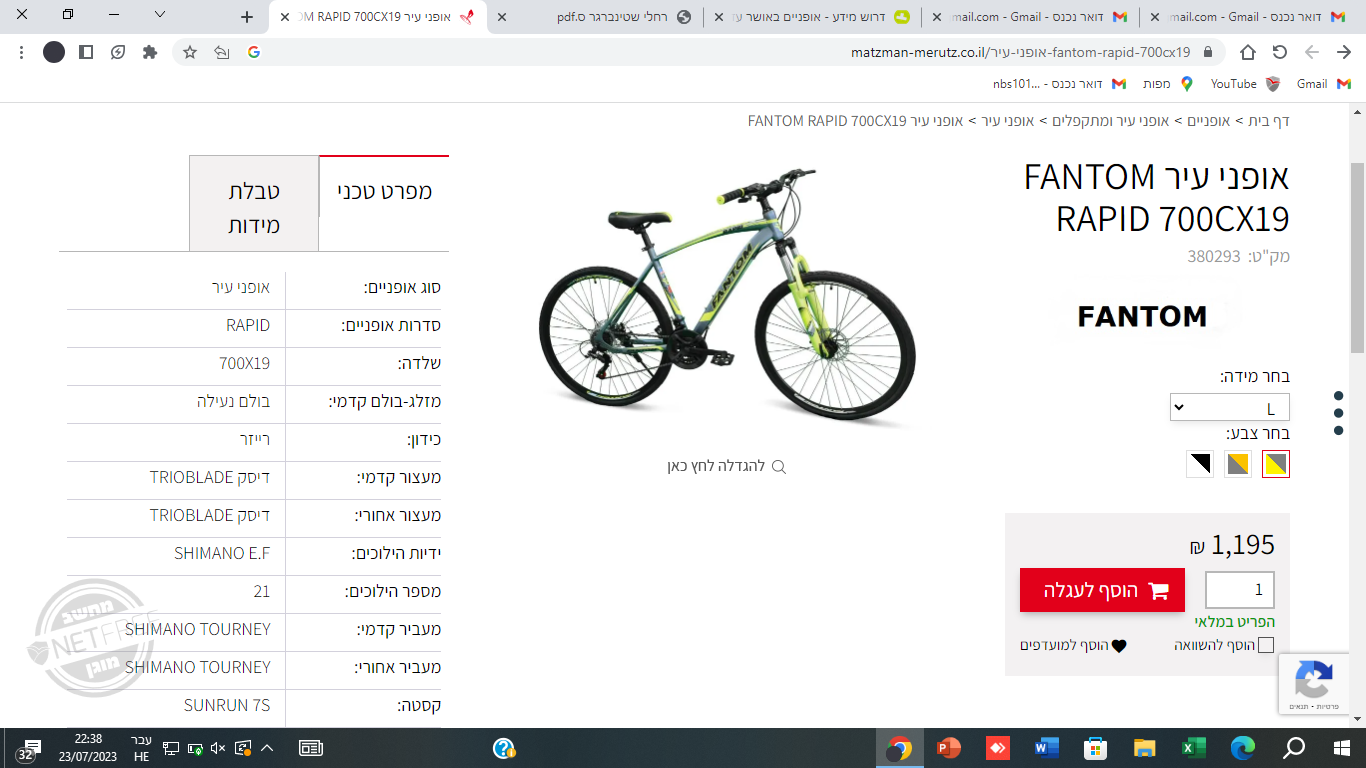Click the red הוסף לעגלה button
This screenshot has height=768, width=1366.
click(x=1102, y=590)
